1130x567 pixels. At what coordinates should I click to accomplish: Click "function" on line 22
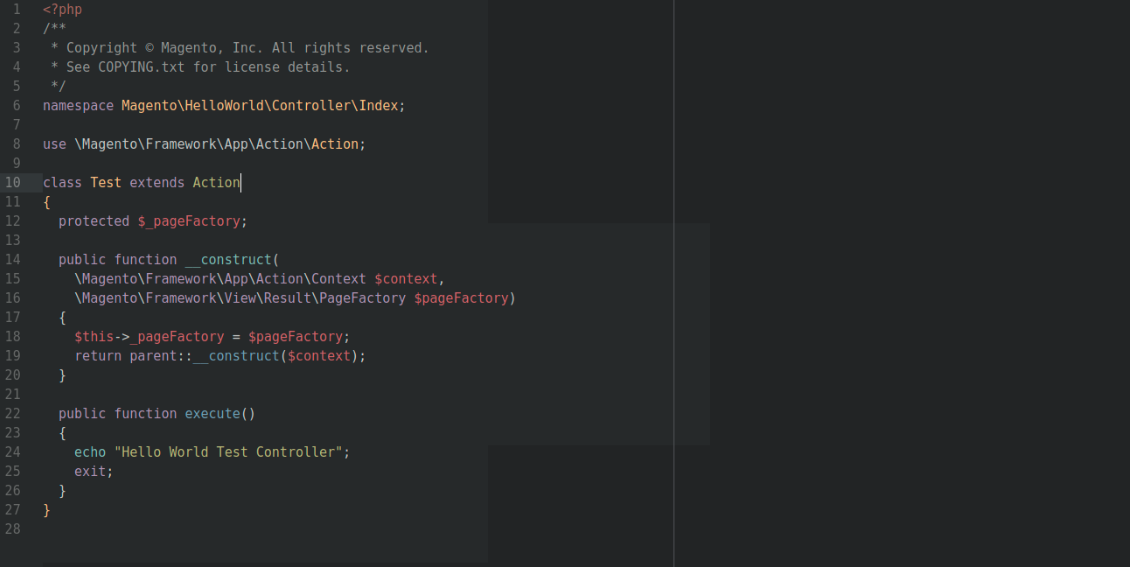[x=146, y=414]
